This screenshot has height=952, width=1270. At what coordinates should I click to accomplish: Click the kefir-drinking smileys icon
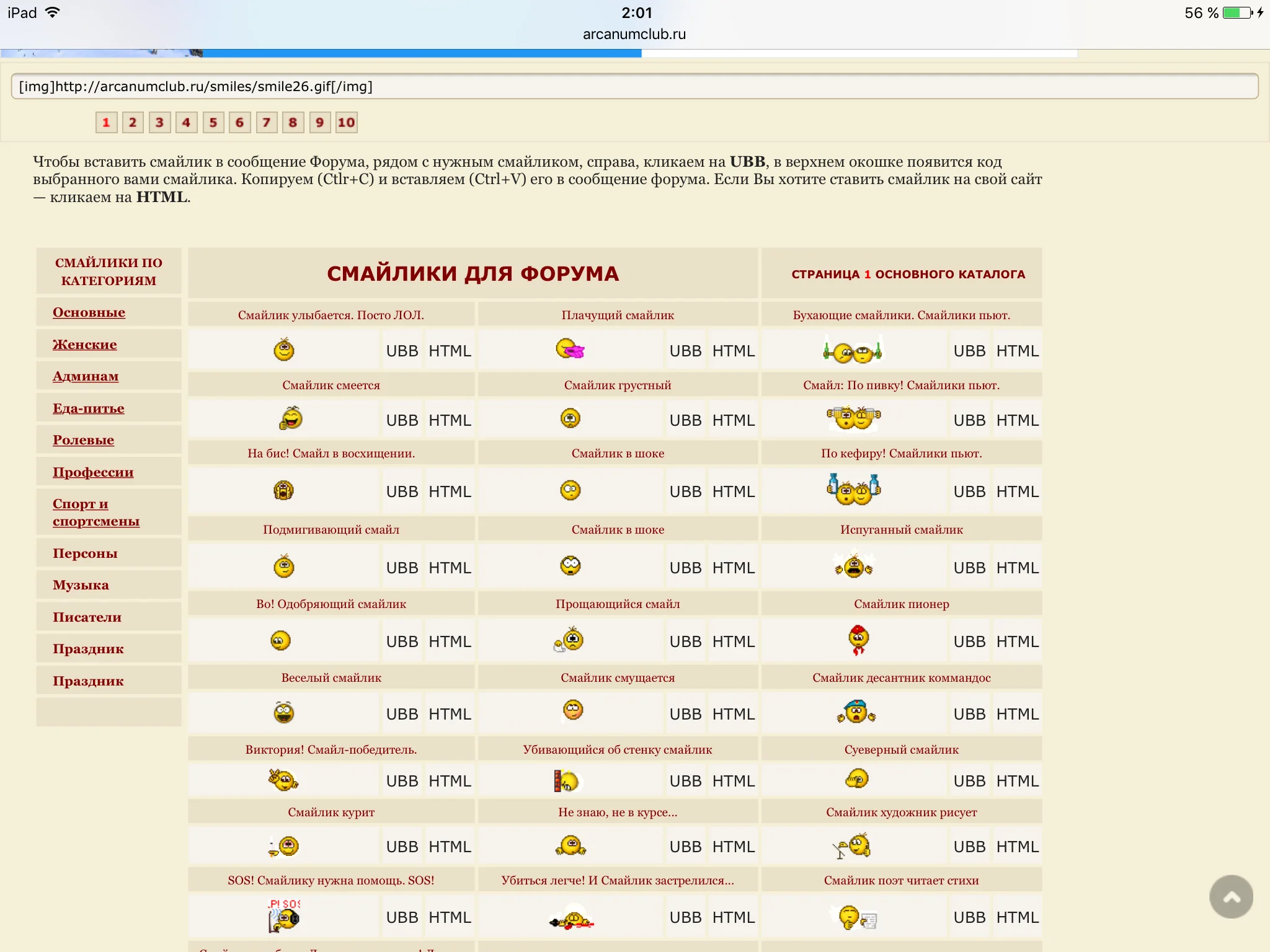854,490
